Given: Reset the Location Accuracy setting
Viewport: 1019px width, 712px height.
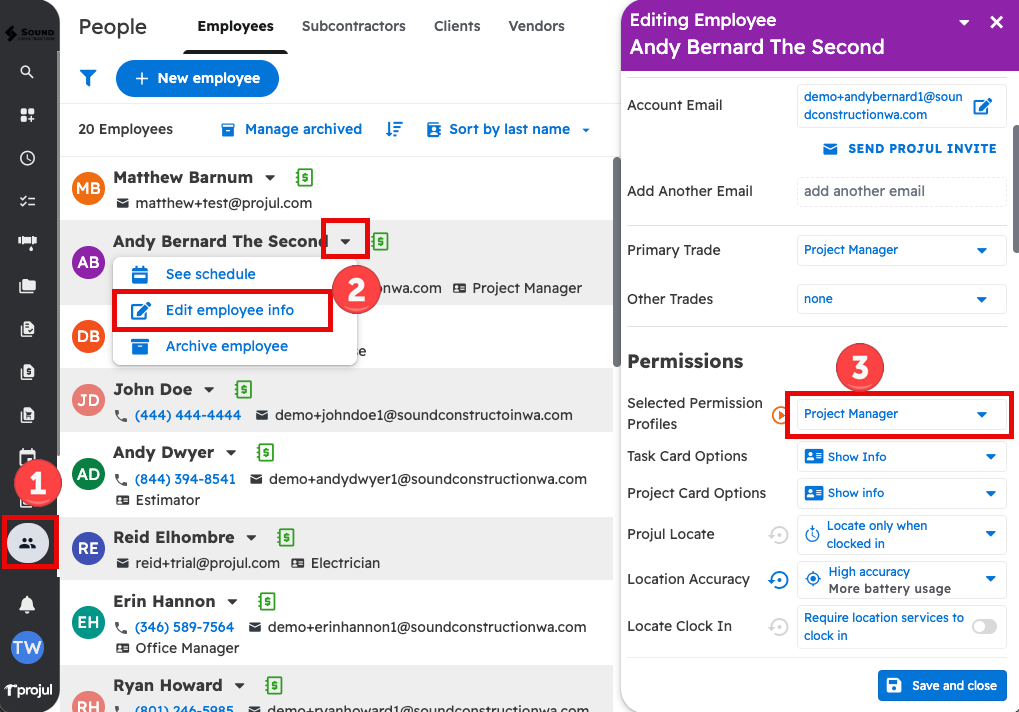Looking at the screenshot, I should point(778,579).
